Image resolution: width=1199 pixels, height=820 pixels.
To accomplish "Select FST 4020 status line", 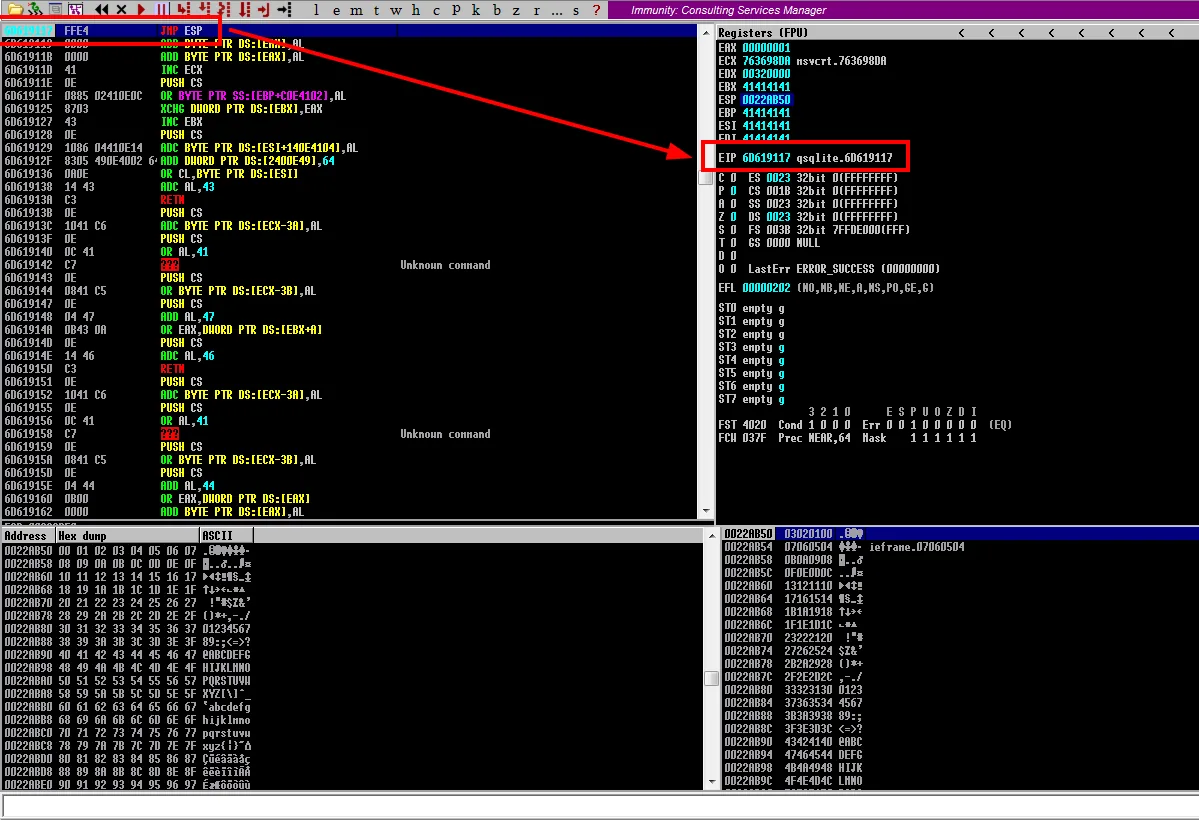I will tap(864, 425).
